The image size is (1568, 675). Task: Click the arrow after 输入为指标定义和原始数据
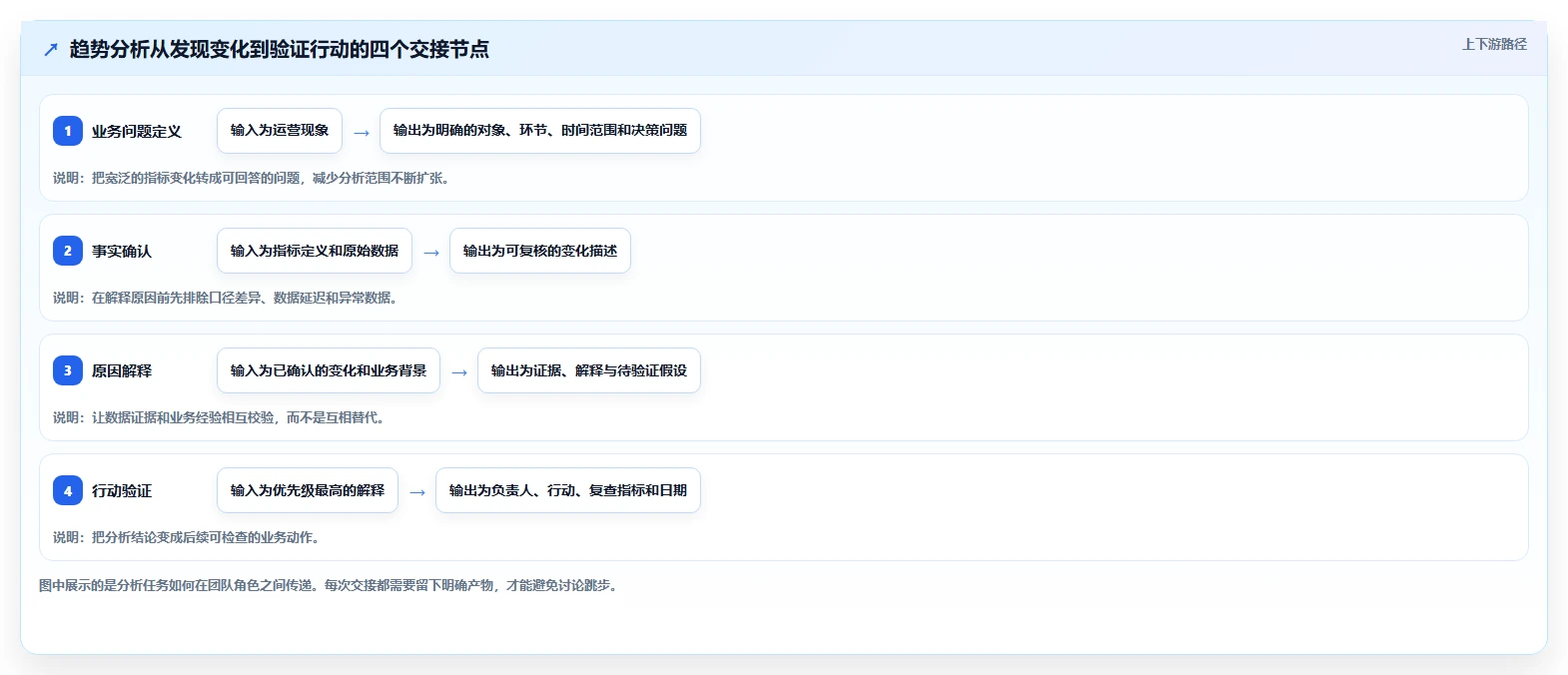click(x=431, y=252)
